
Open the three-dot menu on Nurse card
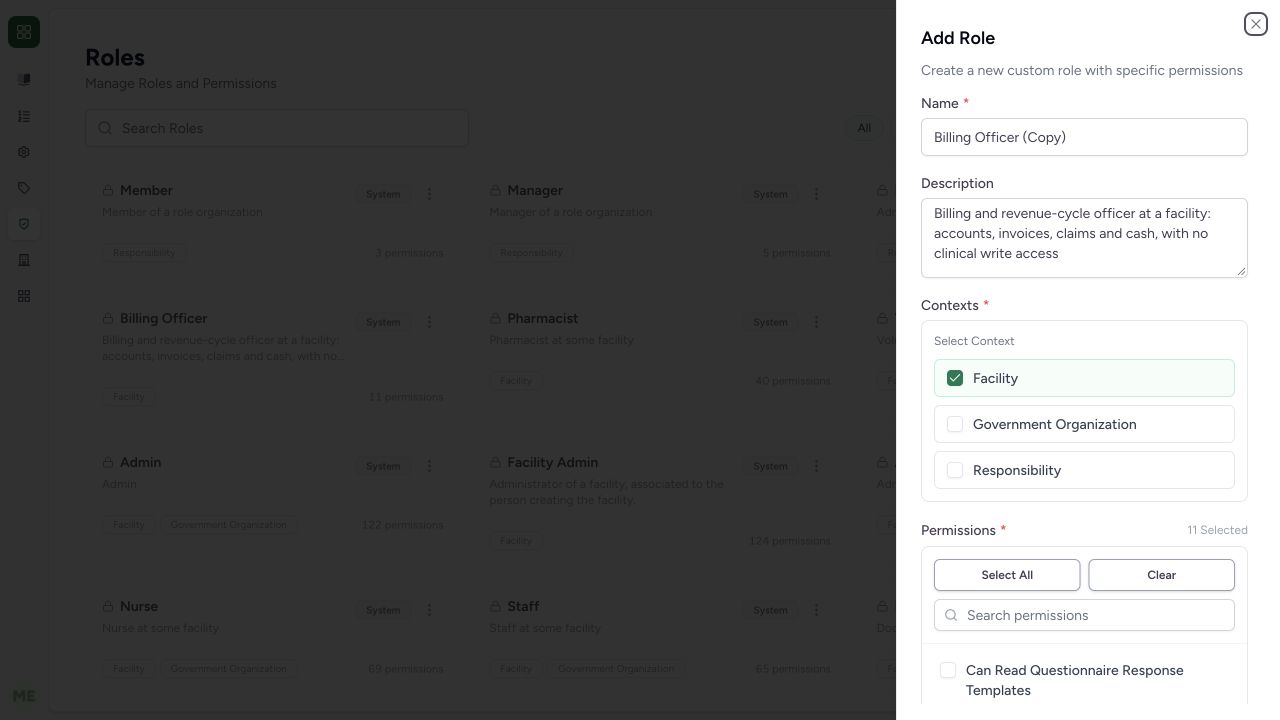pos(430,610)
